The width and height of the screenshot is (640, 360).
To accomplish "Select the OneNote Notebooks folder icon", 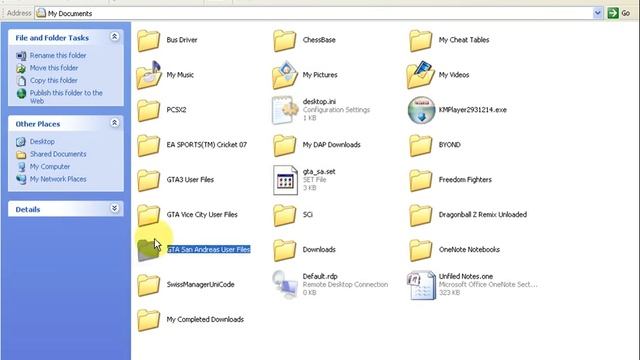I will coord(421,250).
